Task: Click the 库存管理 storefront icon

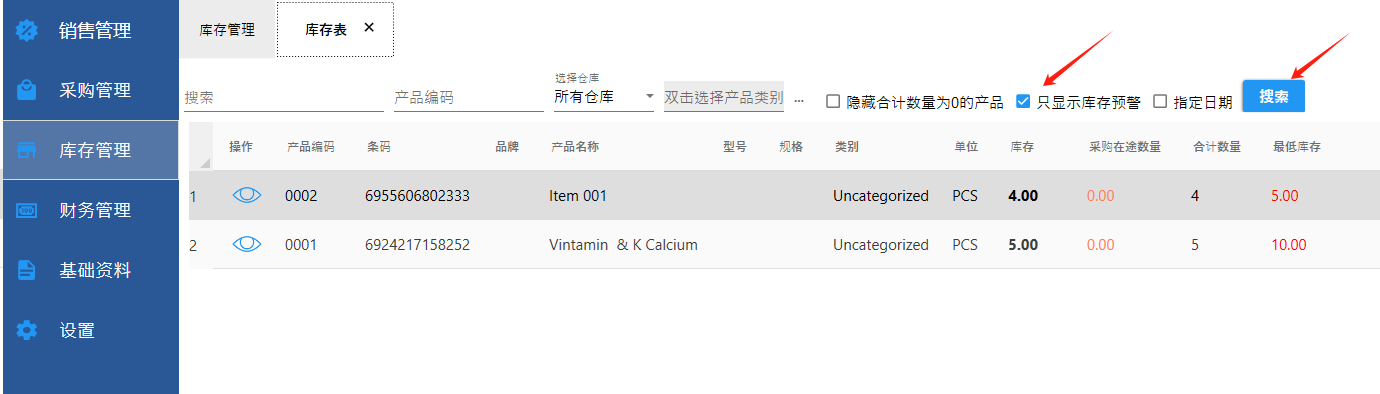Action: [27, 150]
